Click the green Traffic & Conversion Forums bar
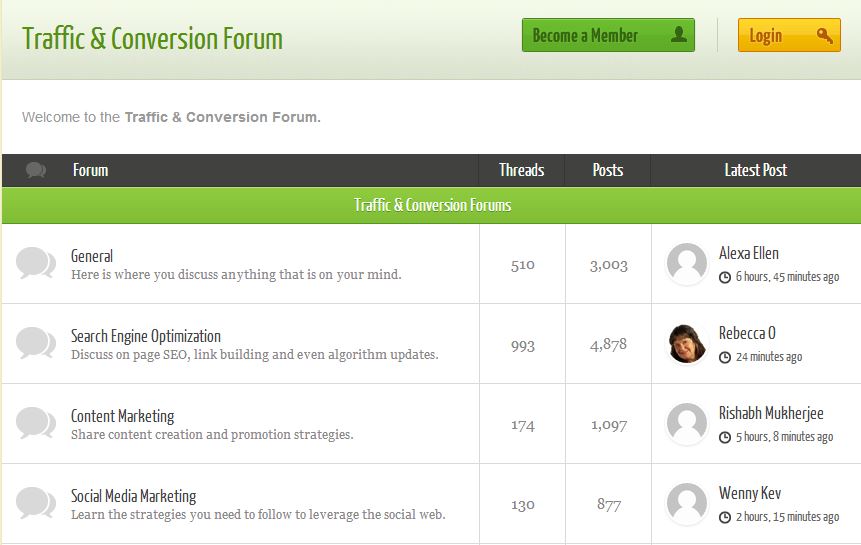The height and width of the screenshot is (545, 861). point(431,205)
